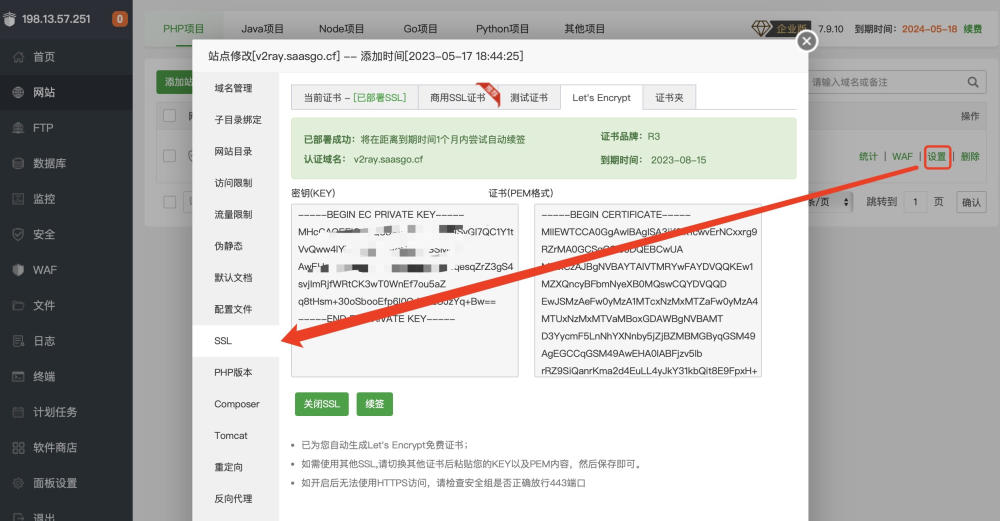Click the home icon beside 首页
The image size is (1000, 521).
point(18,57)
